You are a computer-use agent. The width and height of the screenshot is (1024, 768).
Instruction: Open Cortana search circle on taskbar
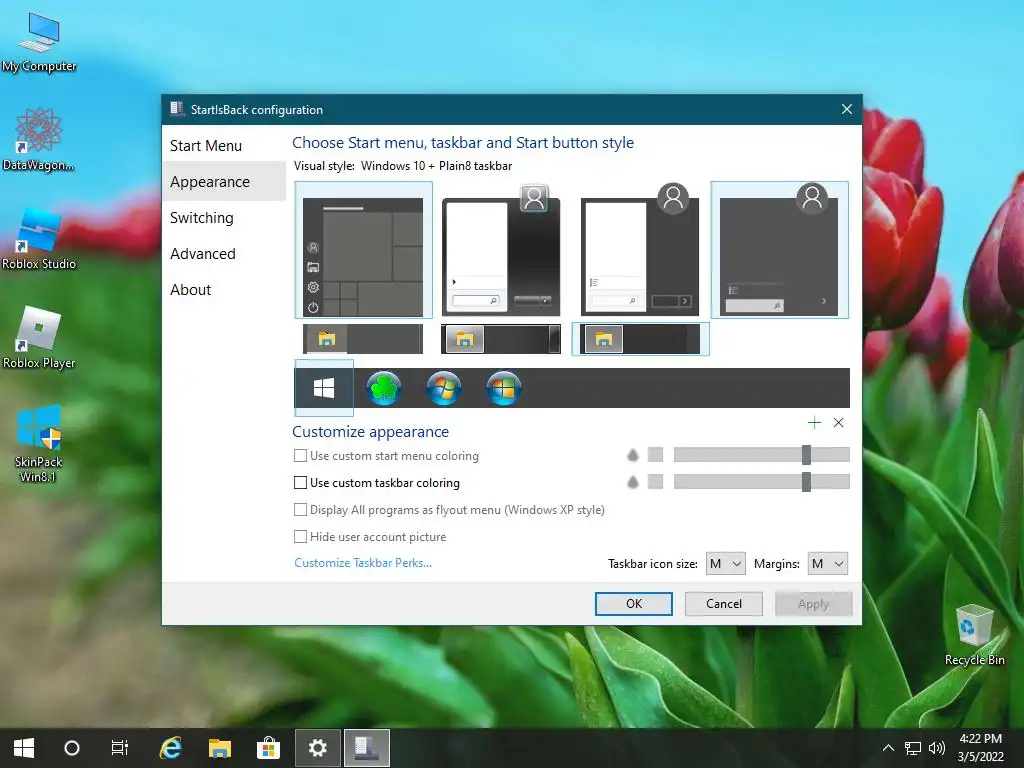(72, 748)
